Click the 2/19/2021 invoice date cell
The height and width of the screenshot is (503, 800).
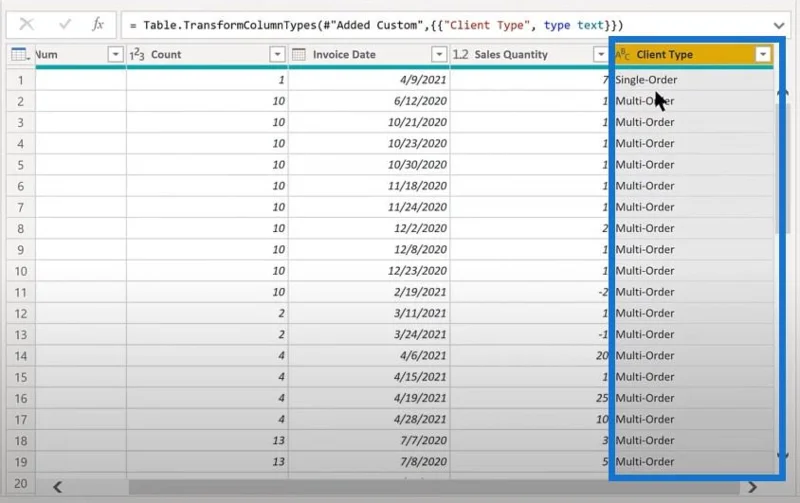pos(369,292)
